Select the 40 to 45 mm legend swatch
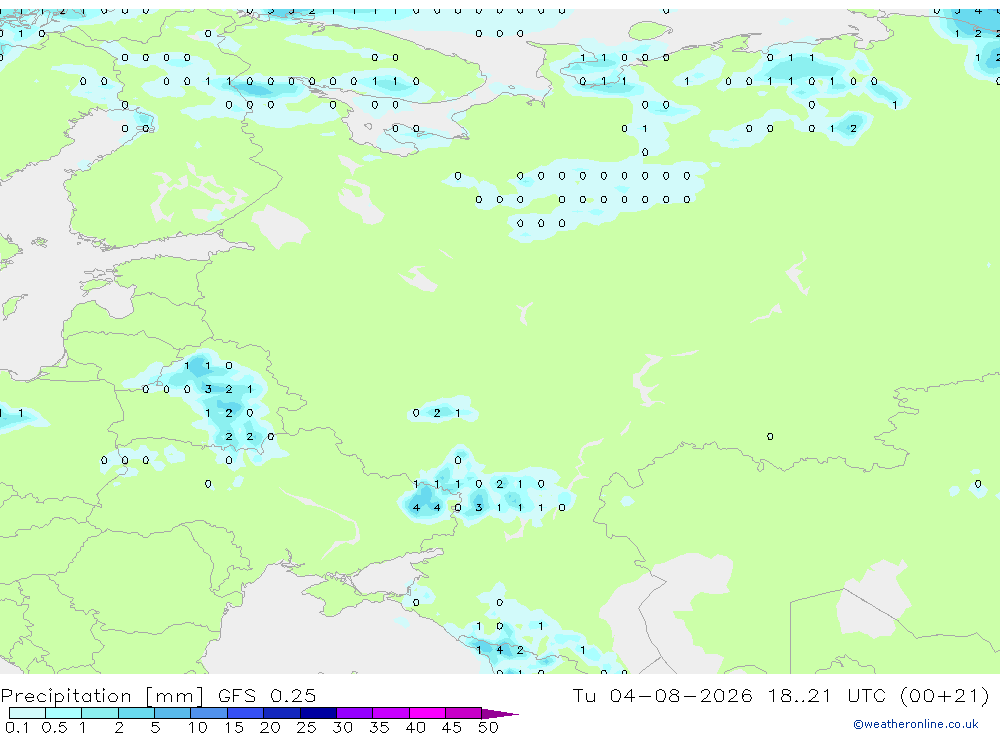Screen dimensions: 1000x733 (427, 713)
